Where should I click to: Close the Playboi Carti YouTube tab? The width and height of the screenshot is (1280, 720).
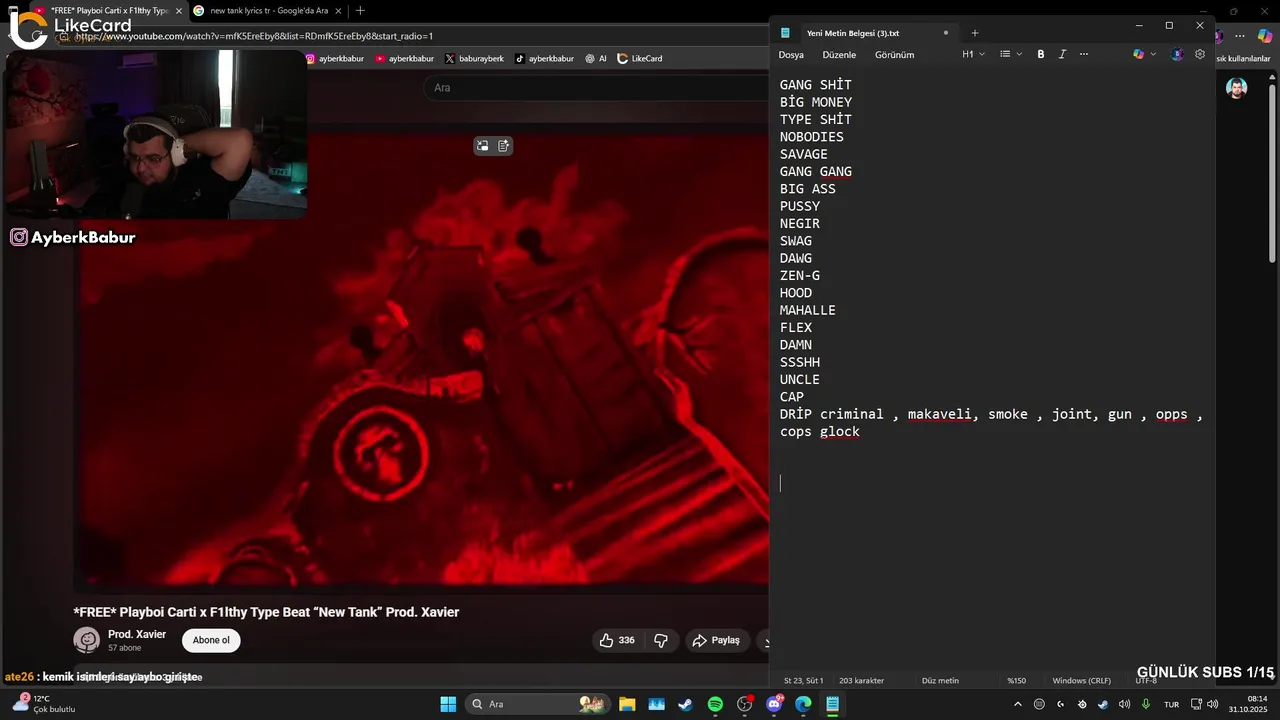point(179,10)
